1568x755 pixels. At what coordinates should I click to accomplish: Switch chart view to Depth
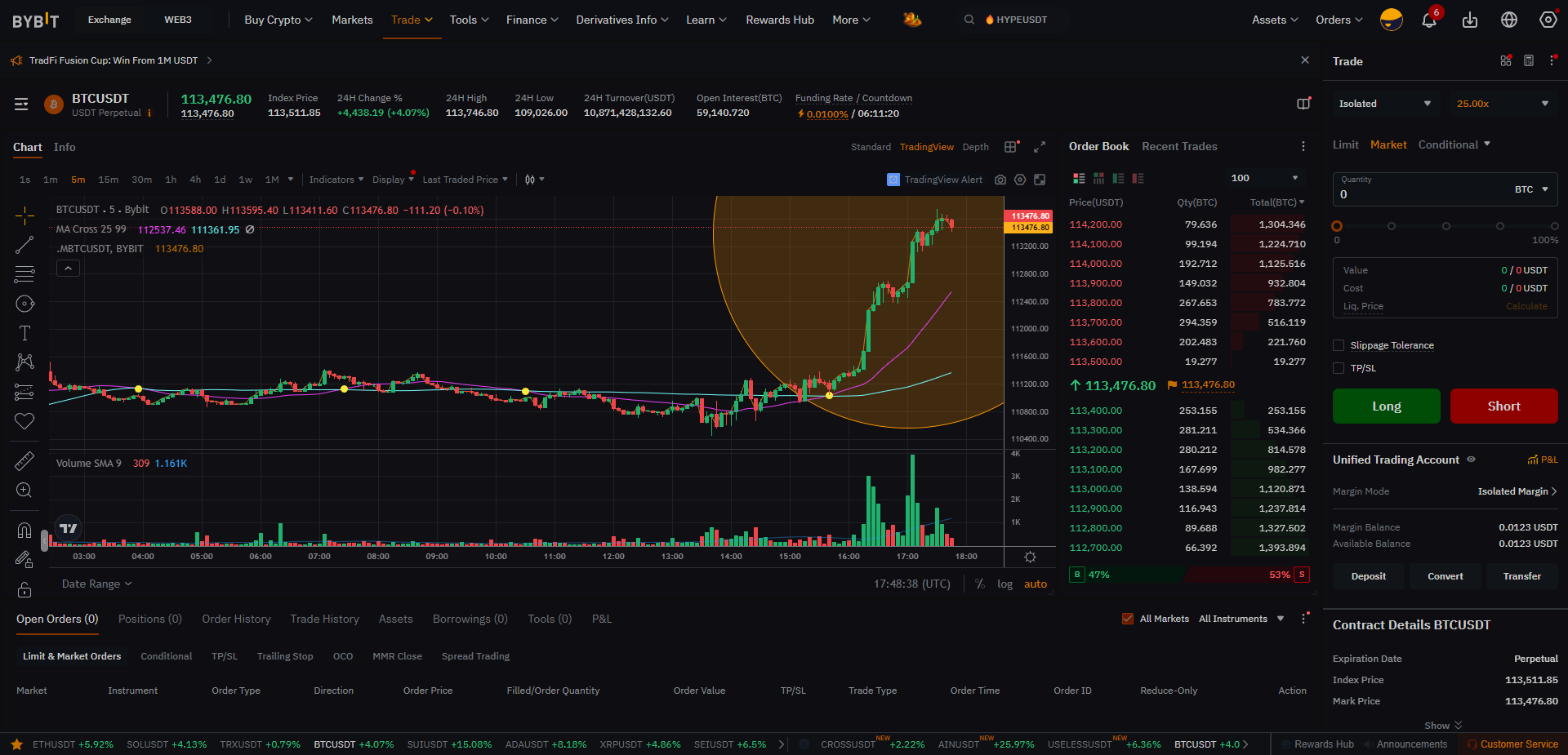point(975,147)
